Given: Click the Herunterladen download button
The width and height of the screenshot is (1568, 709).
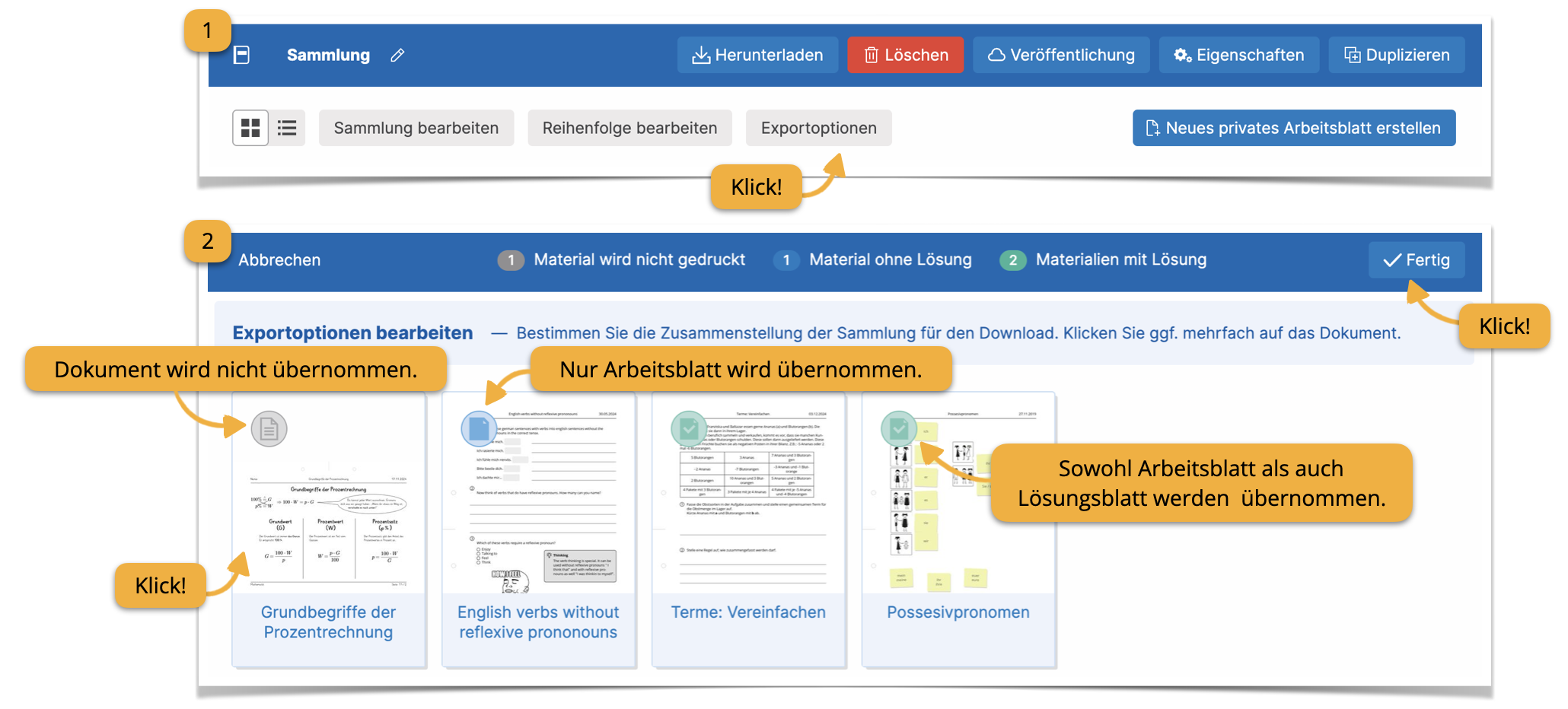Looking at the screenshot, I should (757, 55).
